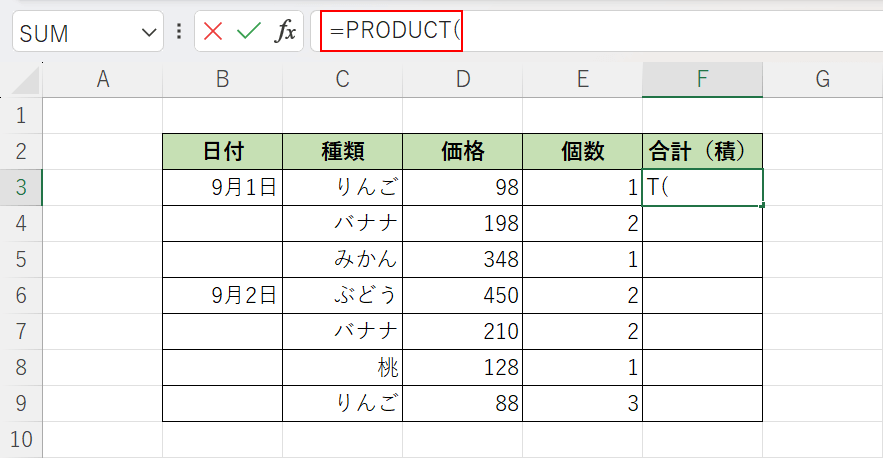
Task: Expand the Name Box dropdown arrow
Action: point(149,33)
